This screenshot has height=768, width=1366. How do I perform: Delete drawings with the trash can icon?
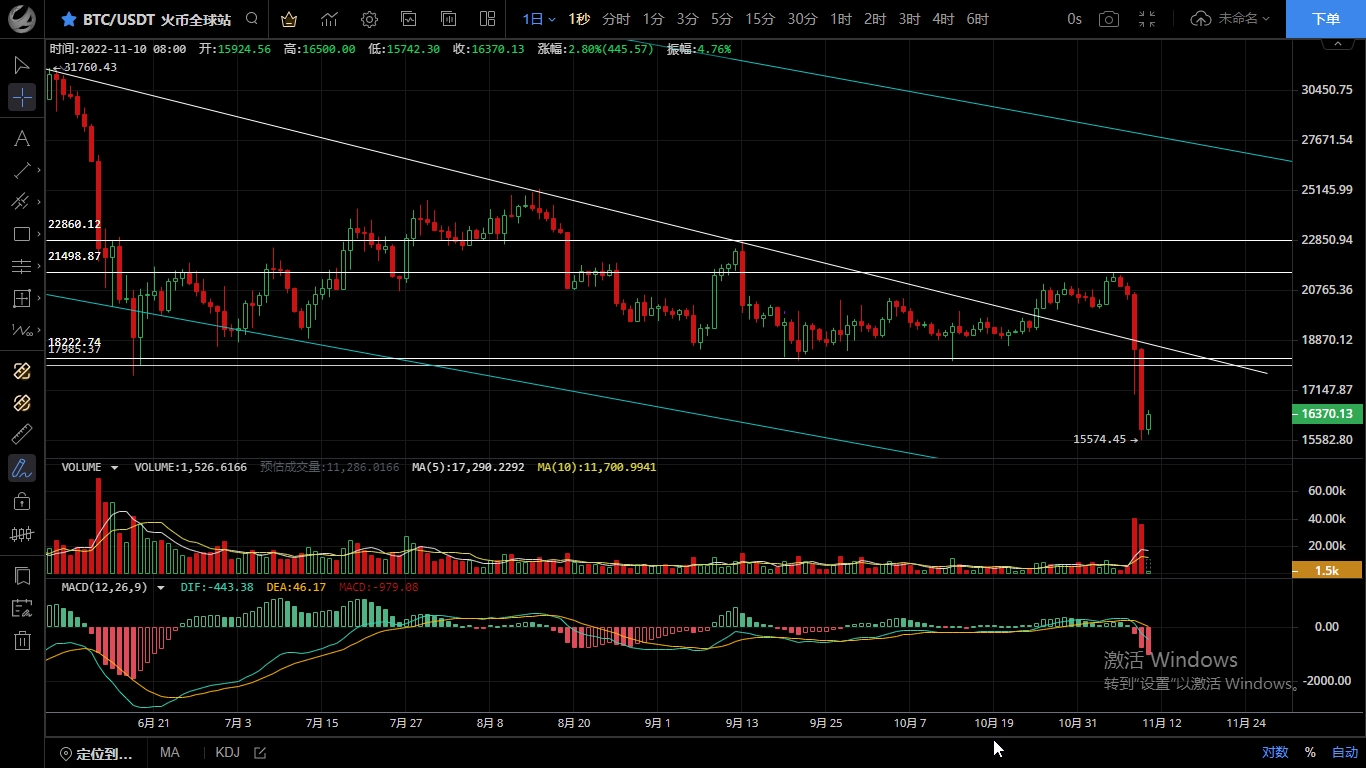[21, 641]
